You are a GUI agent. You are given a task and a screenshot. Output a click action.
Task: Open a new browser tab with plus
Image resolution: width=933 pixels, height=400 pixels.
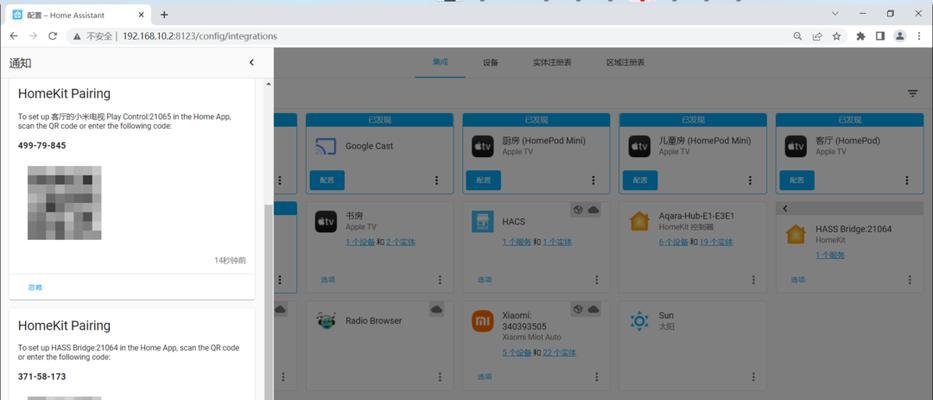[x=164, y=15]
